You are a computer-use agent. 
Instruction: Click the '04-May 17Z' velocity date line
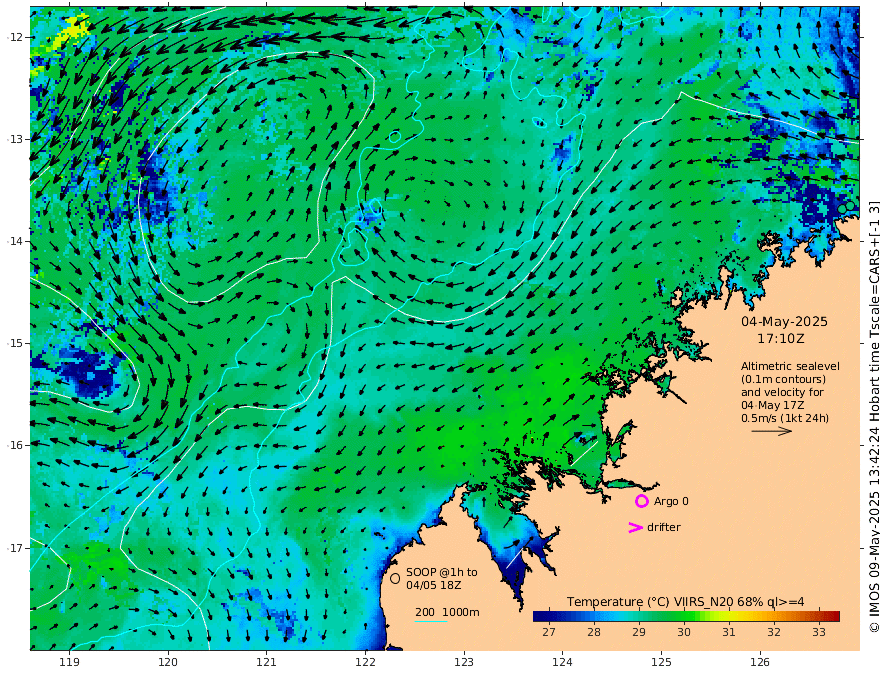(773, 405)
